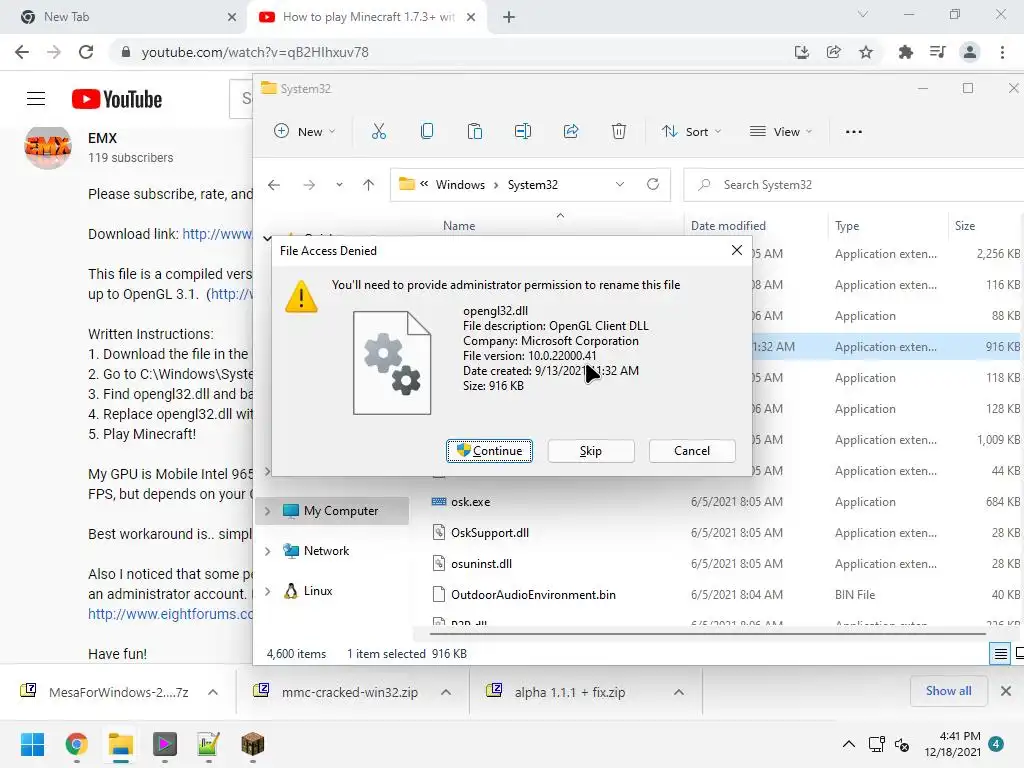Go back in File Explorer
The height and width of the screenshot is (768, 1024).
click(274, 185)
